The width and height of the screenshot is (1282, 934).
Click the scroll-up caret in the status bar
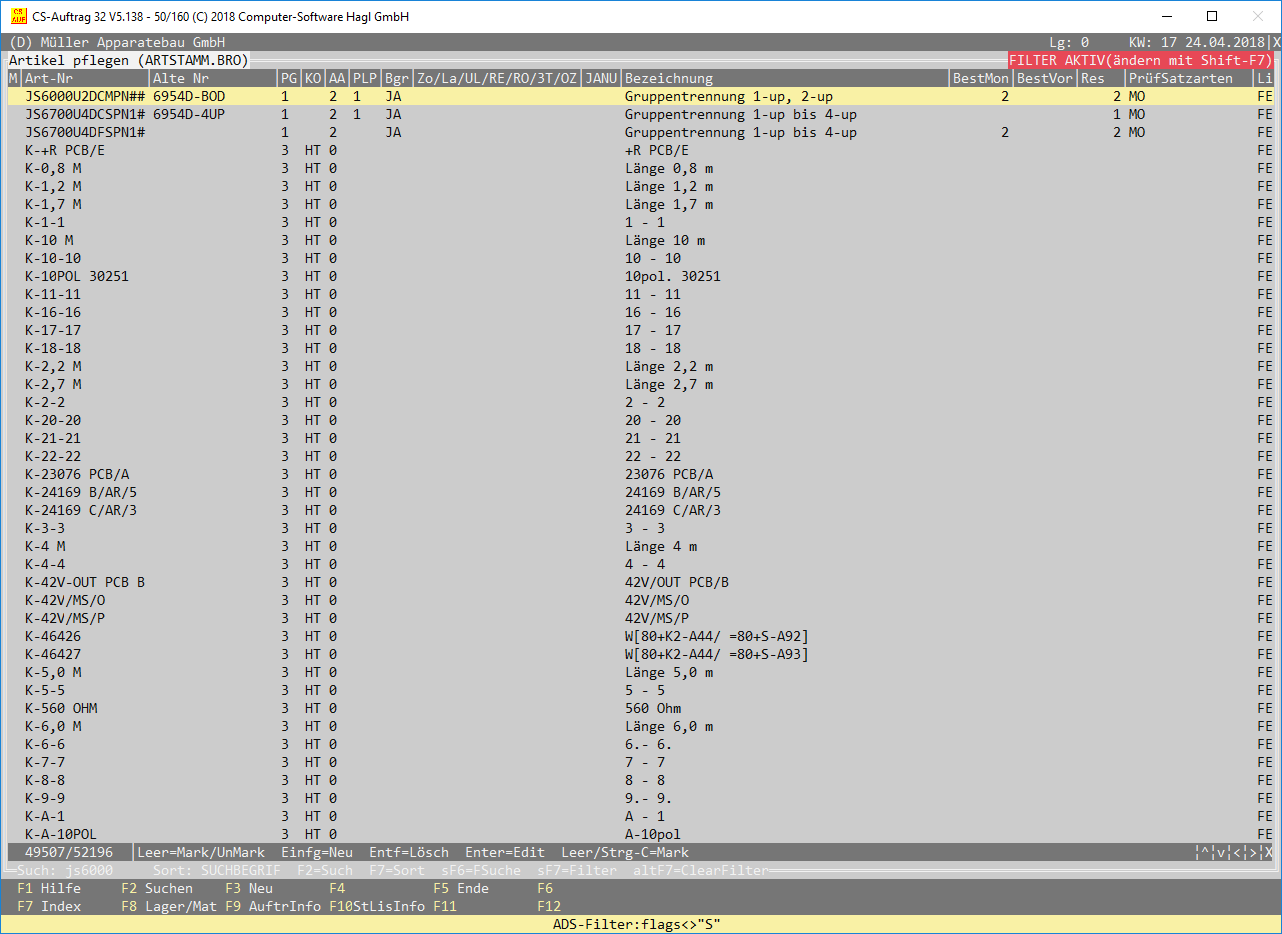coord(1205,853)
